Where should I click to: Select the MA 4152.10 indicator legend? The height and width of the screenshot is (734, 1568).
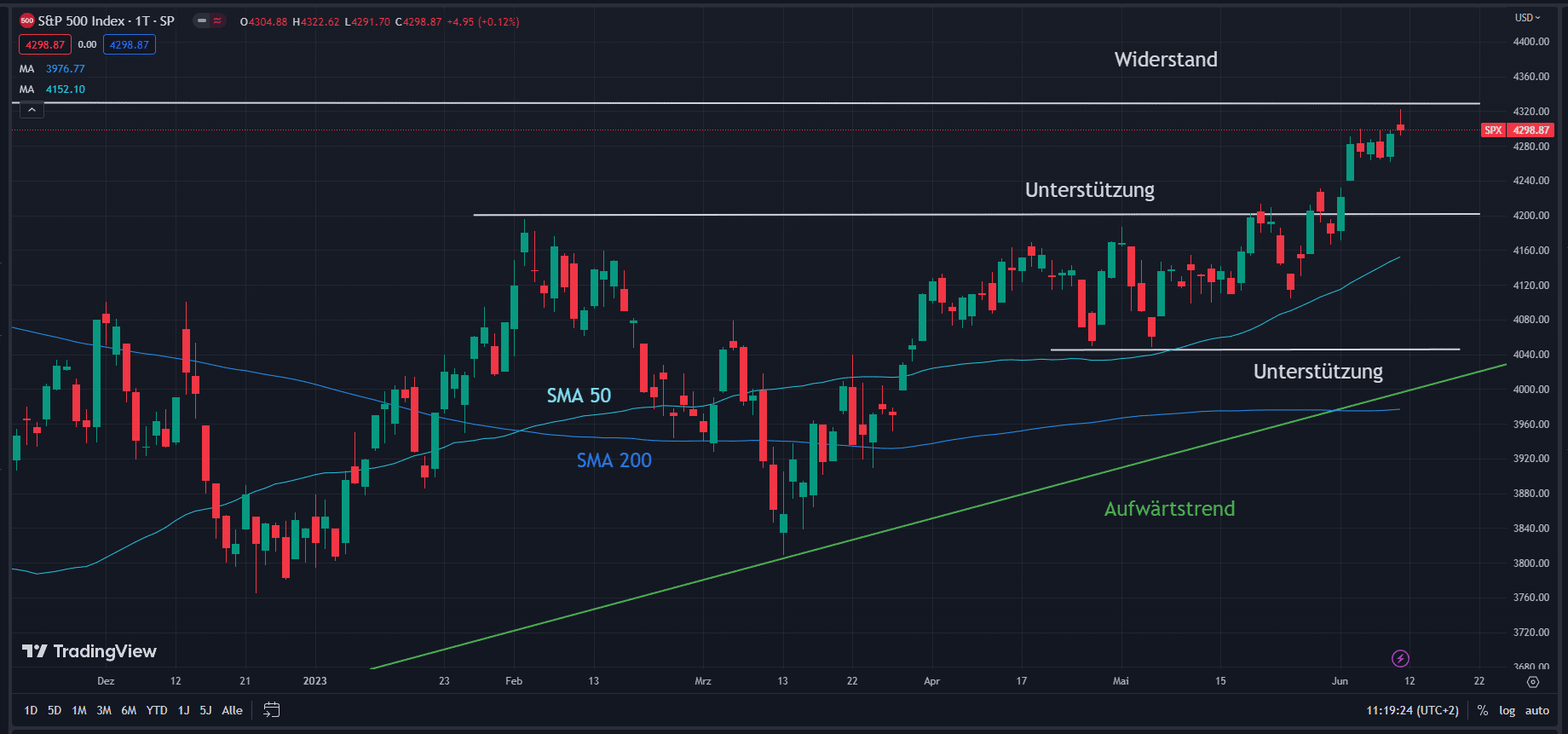(x=53, y=90)
